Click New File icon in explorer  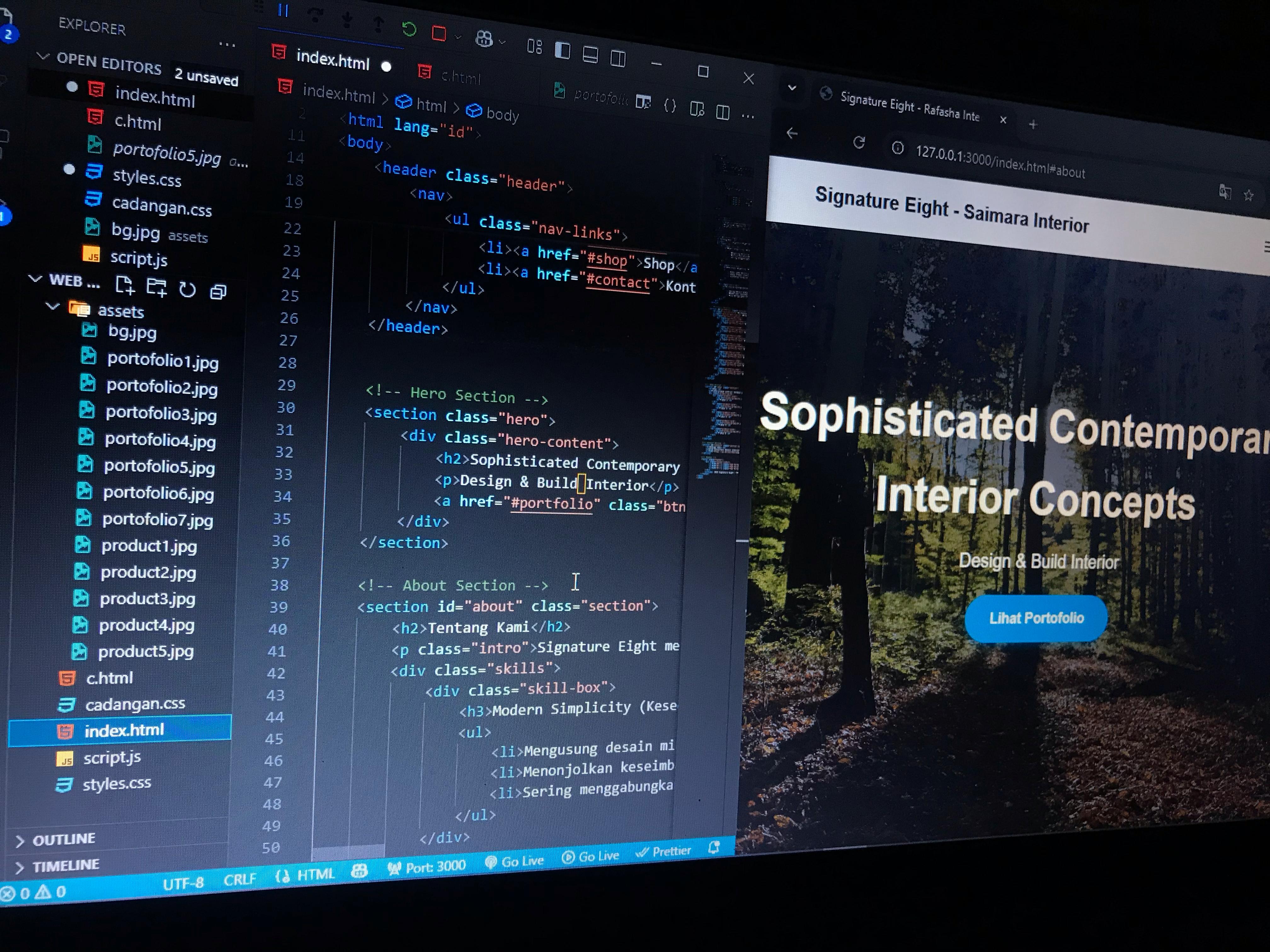125,285
